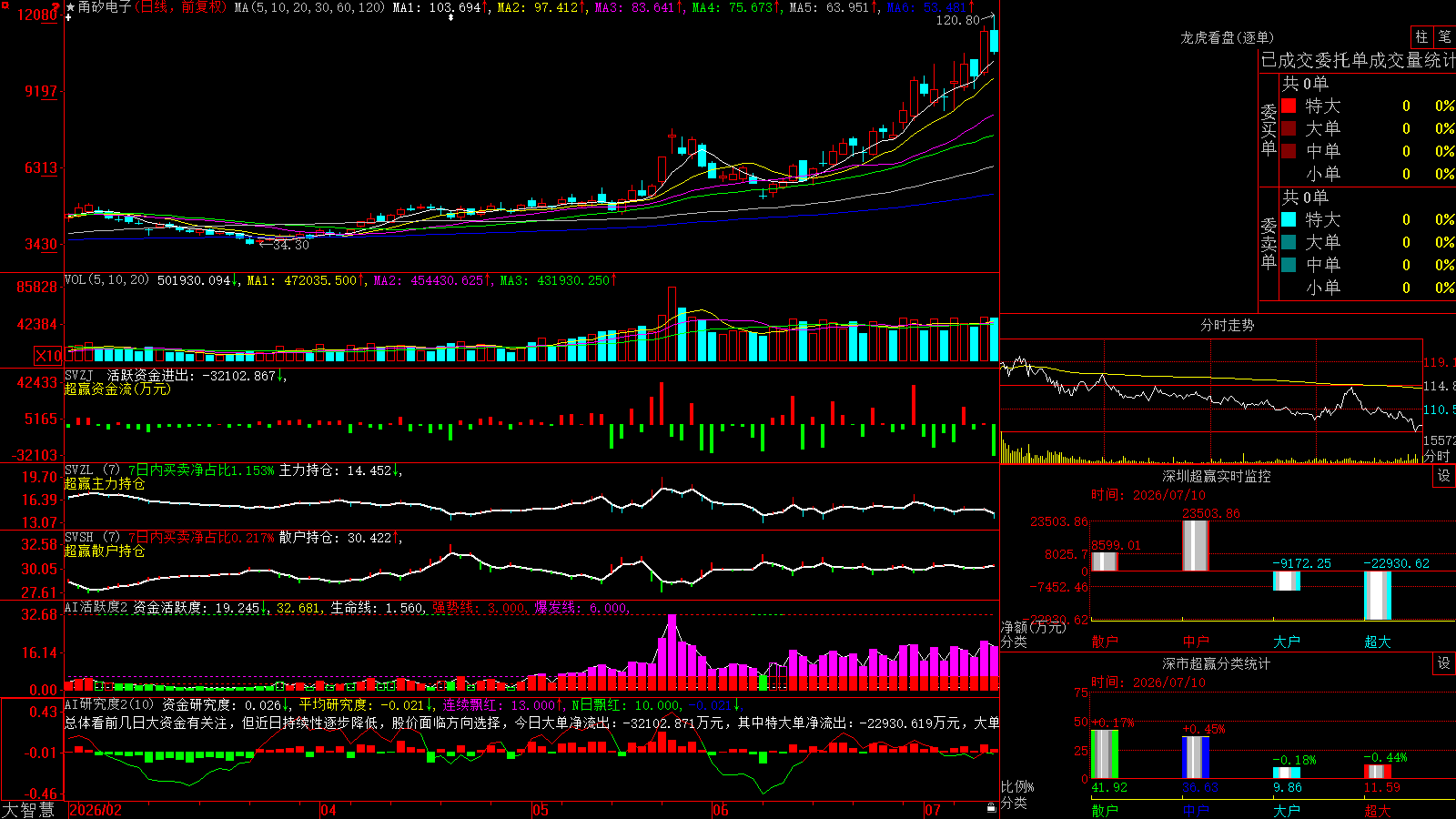This screenshot has width=1456, height=819.
Task: Click the 主力持仓: 14.452 value
Action: pyautogui.click(x=339, y=470)
